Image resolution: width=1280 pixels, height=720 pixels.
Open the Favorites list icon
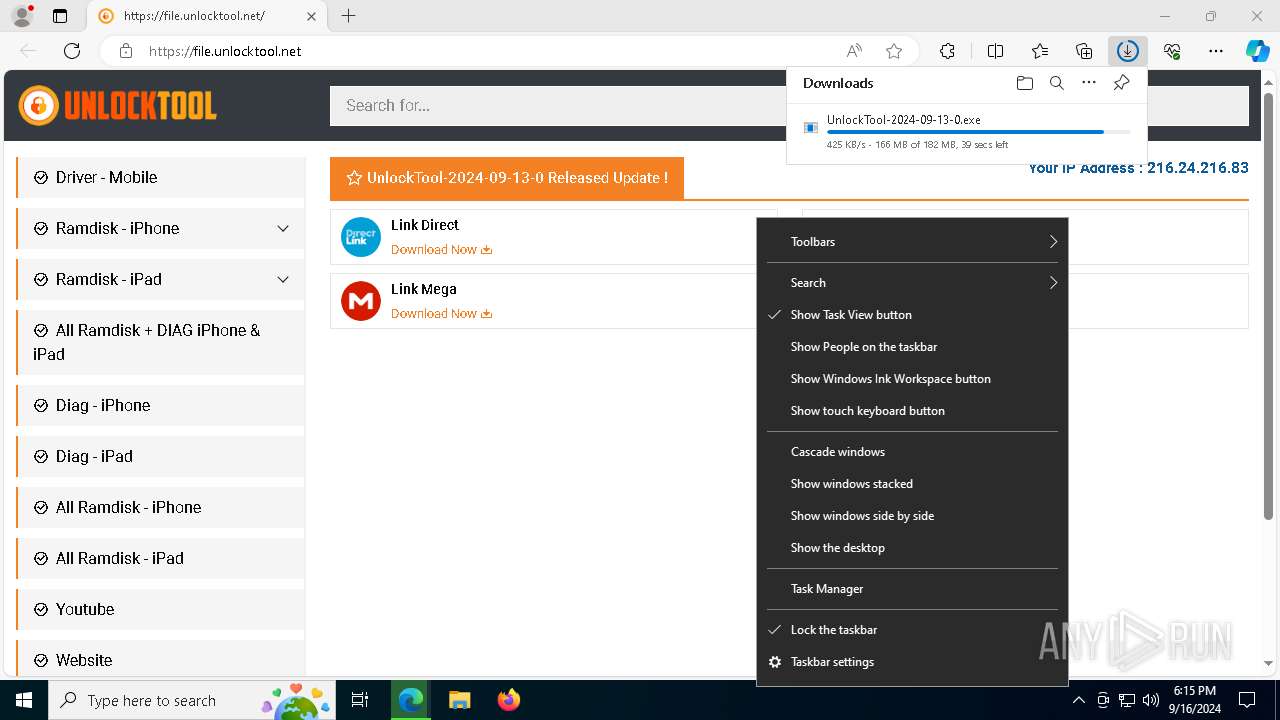tap(1040, 51)
